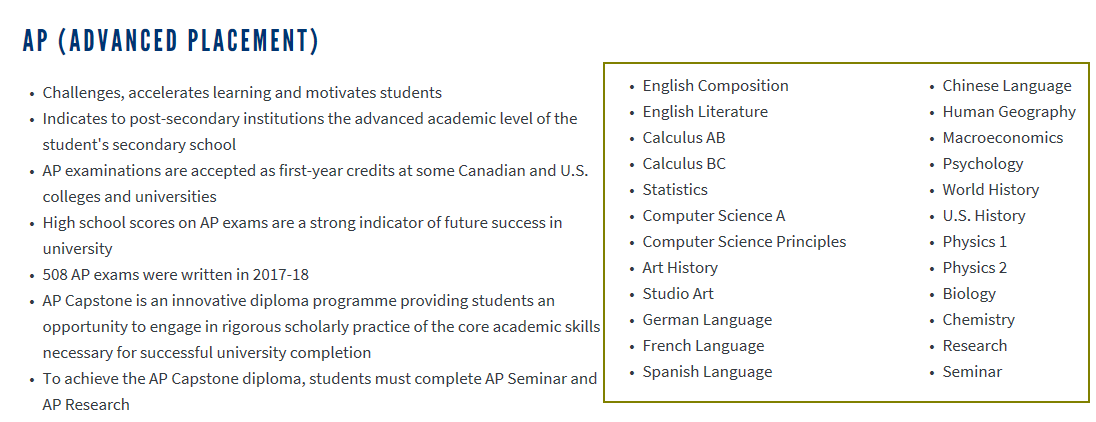
Task: Click the German Language course entry
Action: 707,320
